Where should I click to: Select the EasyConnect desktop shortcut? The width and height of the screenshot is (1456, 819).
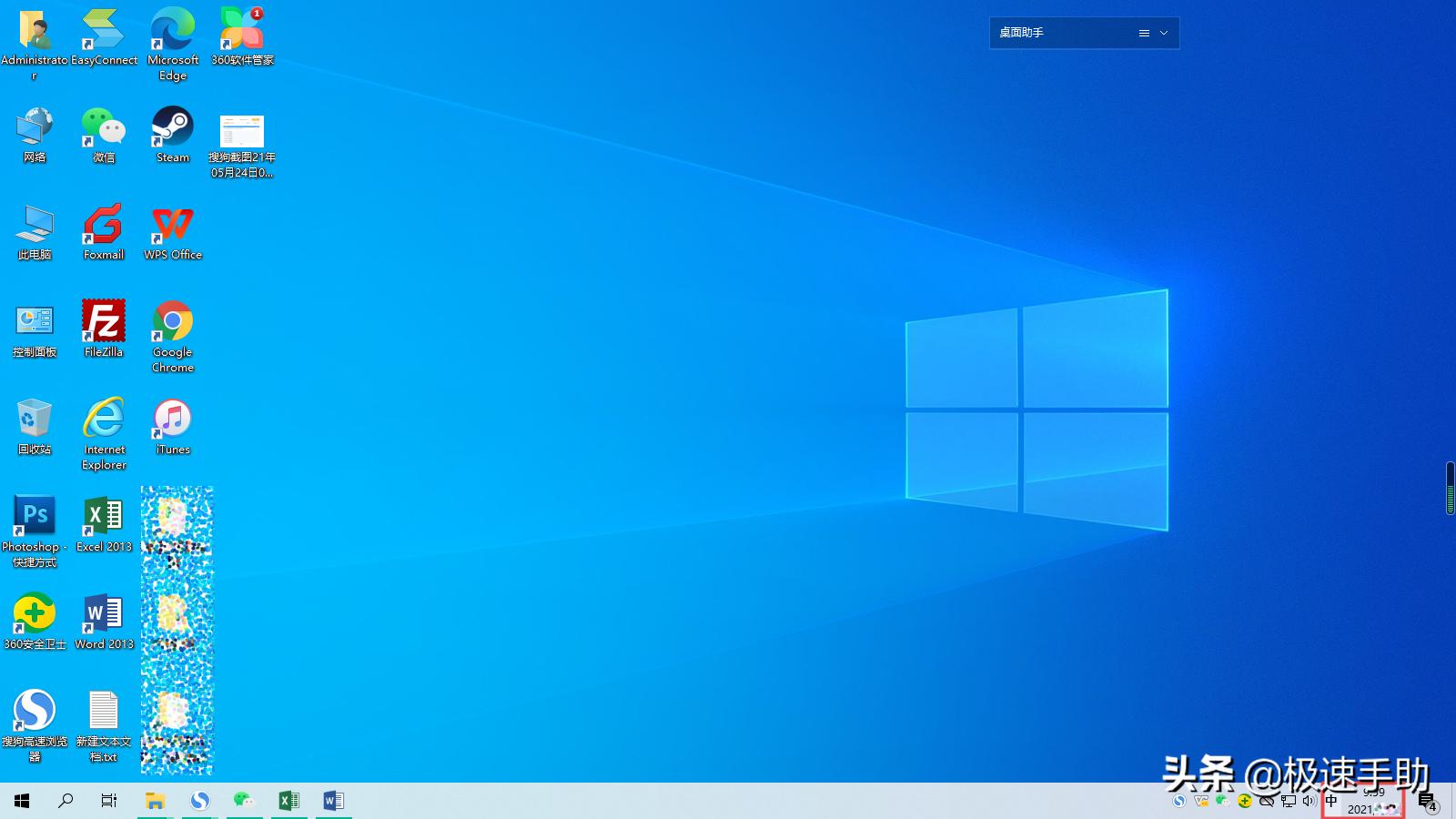(104, 30)
